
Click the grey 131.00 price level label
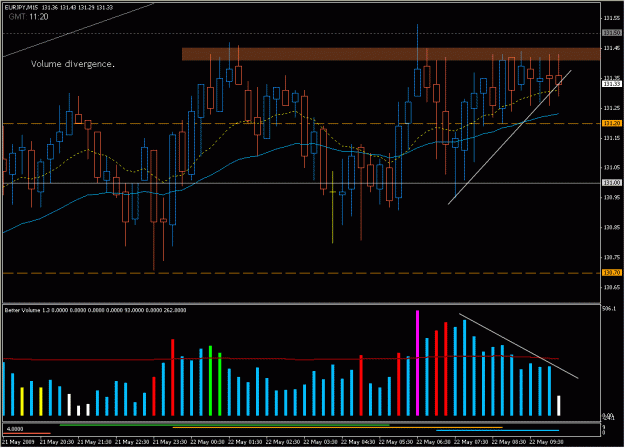[x=612, y=183]
